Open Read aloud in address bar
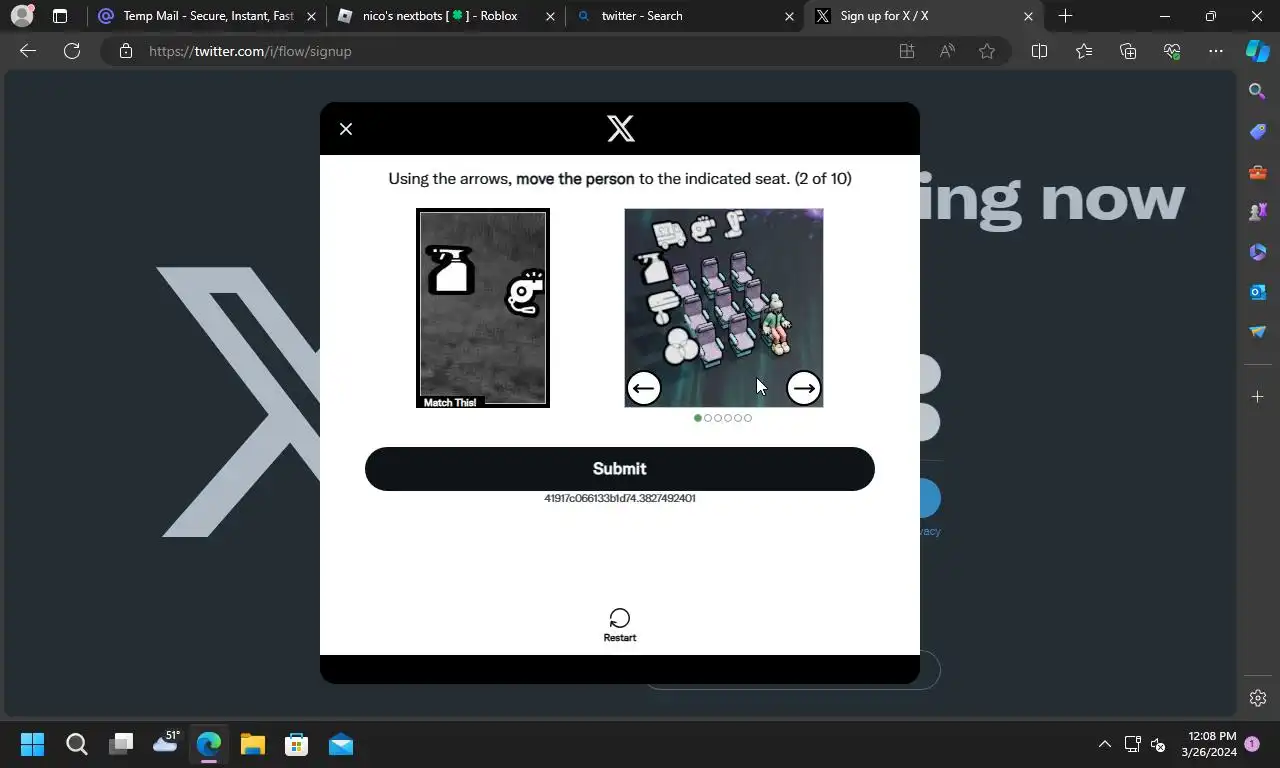Image resolution: width=1280 pixels, height=768 pixels. click(x=947, y=51)
